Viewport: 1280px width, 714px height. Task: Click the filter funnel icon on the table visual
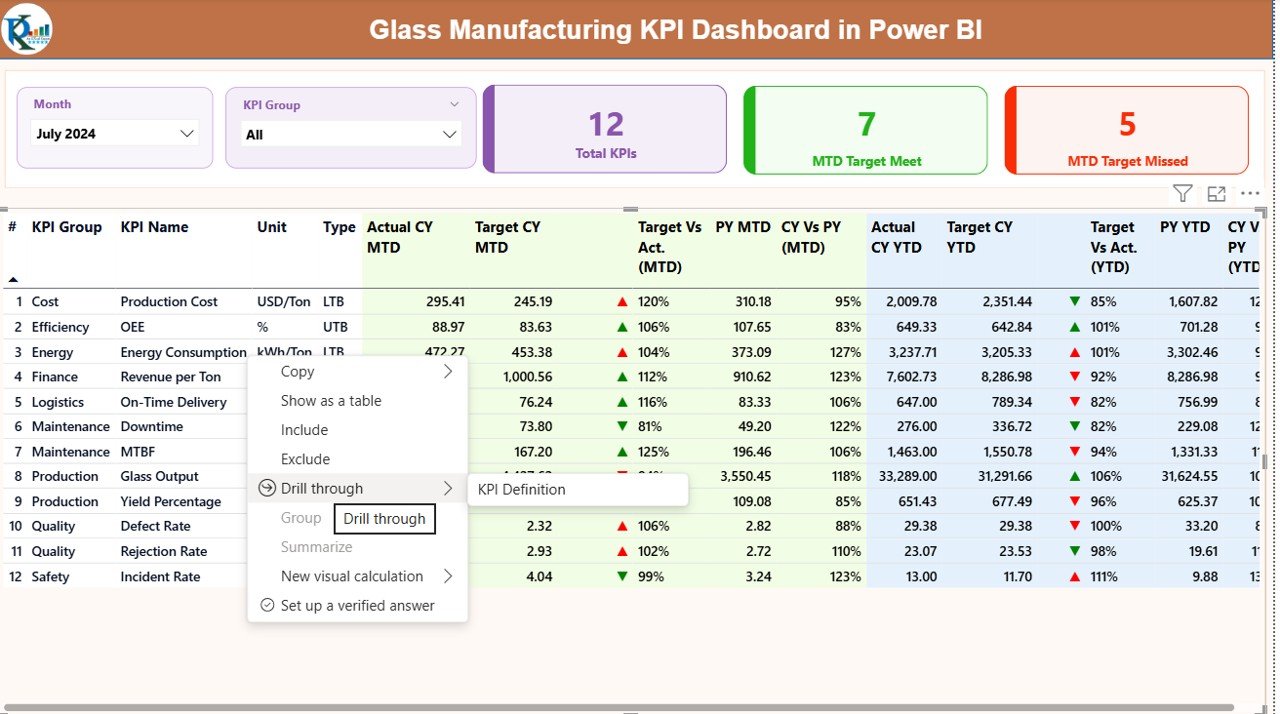pyautogui.click(x=1182, y=192)
